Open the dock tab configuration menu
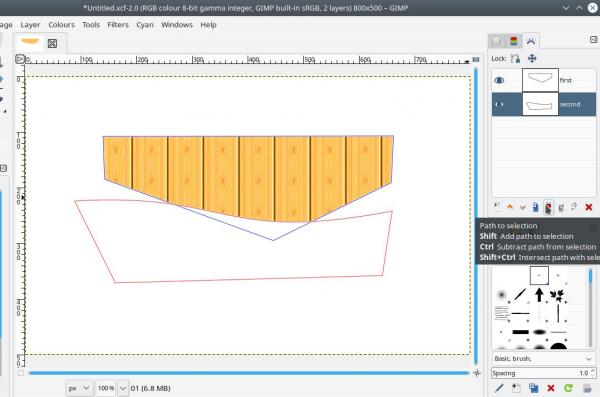Image resolution: width=600 pixels, height=397 pixels. pos(593,39)
